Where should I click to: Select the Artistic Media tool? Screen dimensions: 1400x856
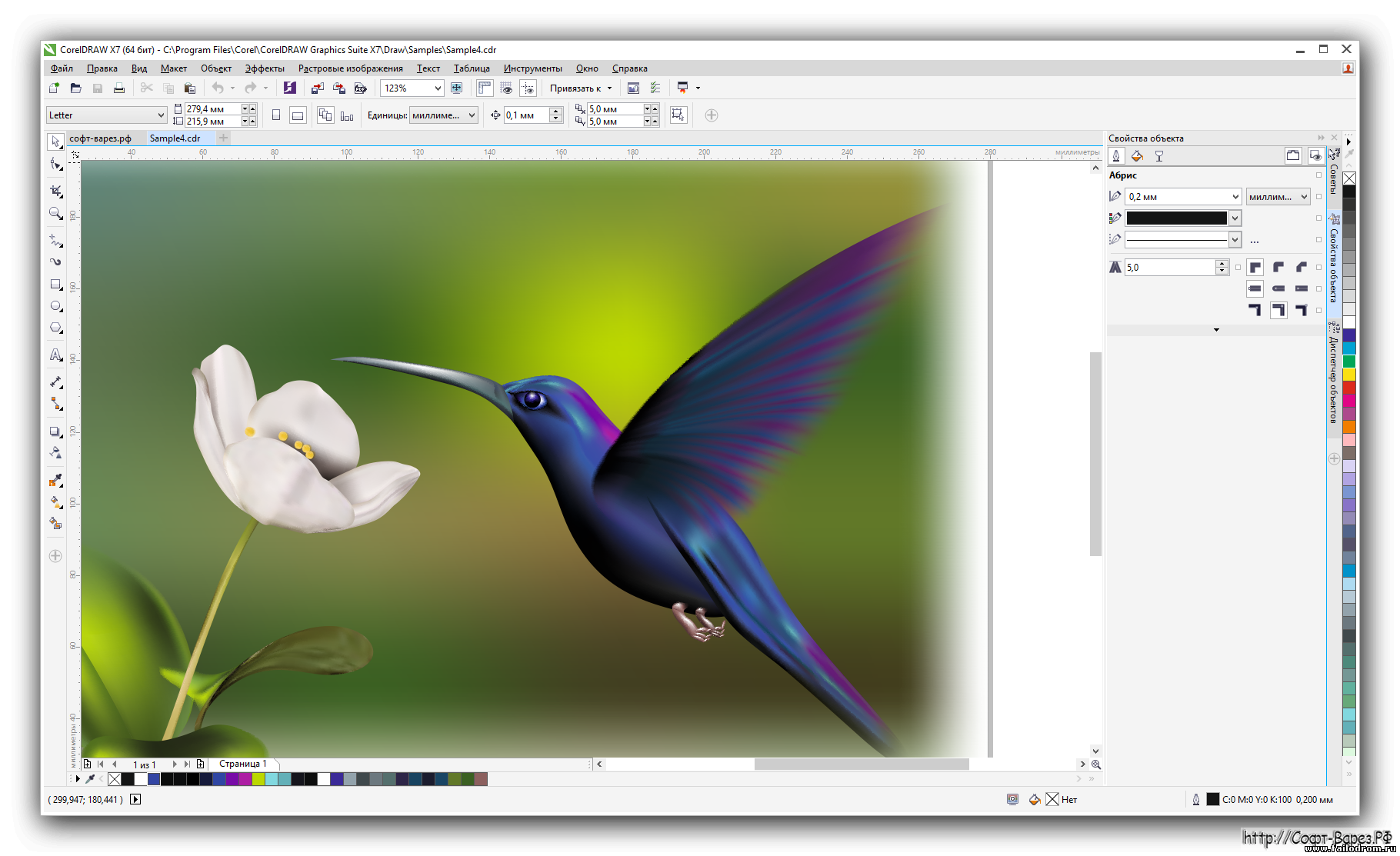tap(55, 262)
